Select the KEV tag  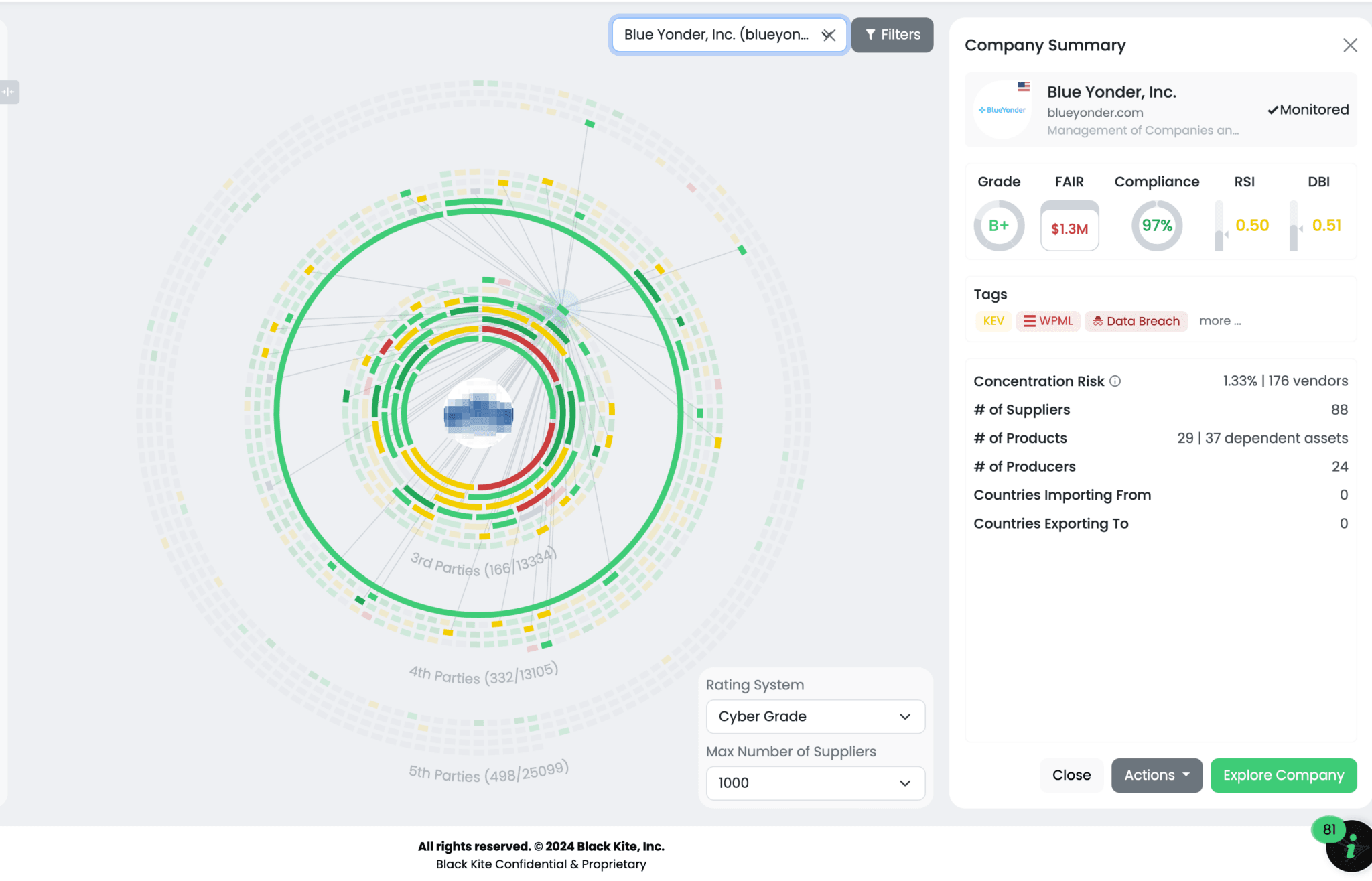993,321
